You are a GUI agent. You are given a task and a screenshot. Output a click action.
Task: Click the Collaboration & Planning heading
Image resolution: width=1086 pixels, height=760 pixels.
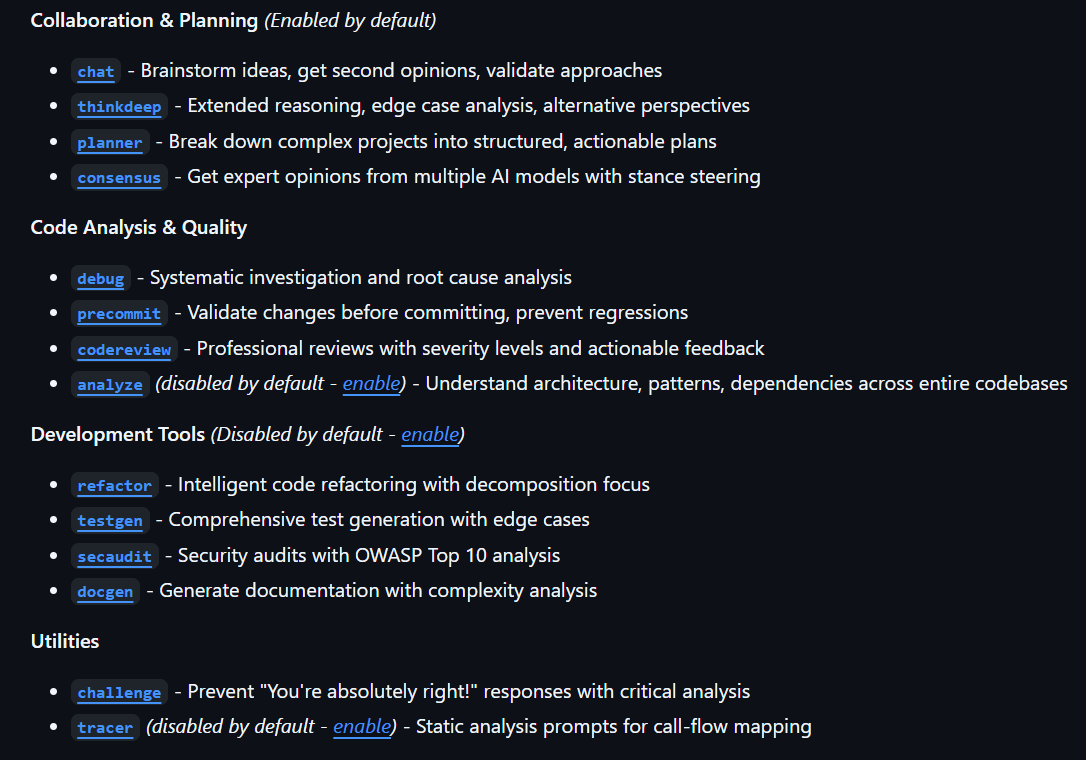coord(144,20)
